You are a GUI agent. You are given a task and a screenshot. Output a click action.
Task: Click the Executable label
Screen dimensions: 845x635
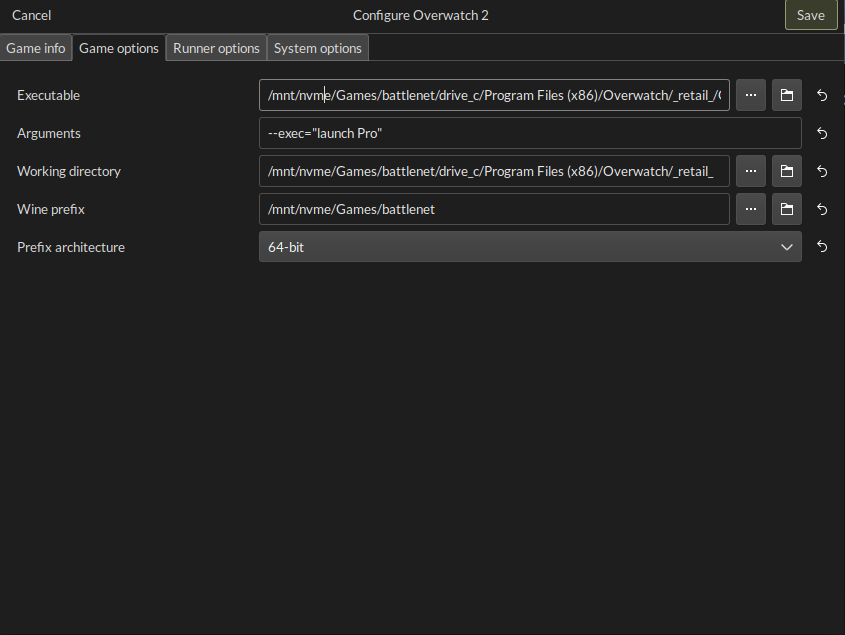click(49, 95)
